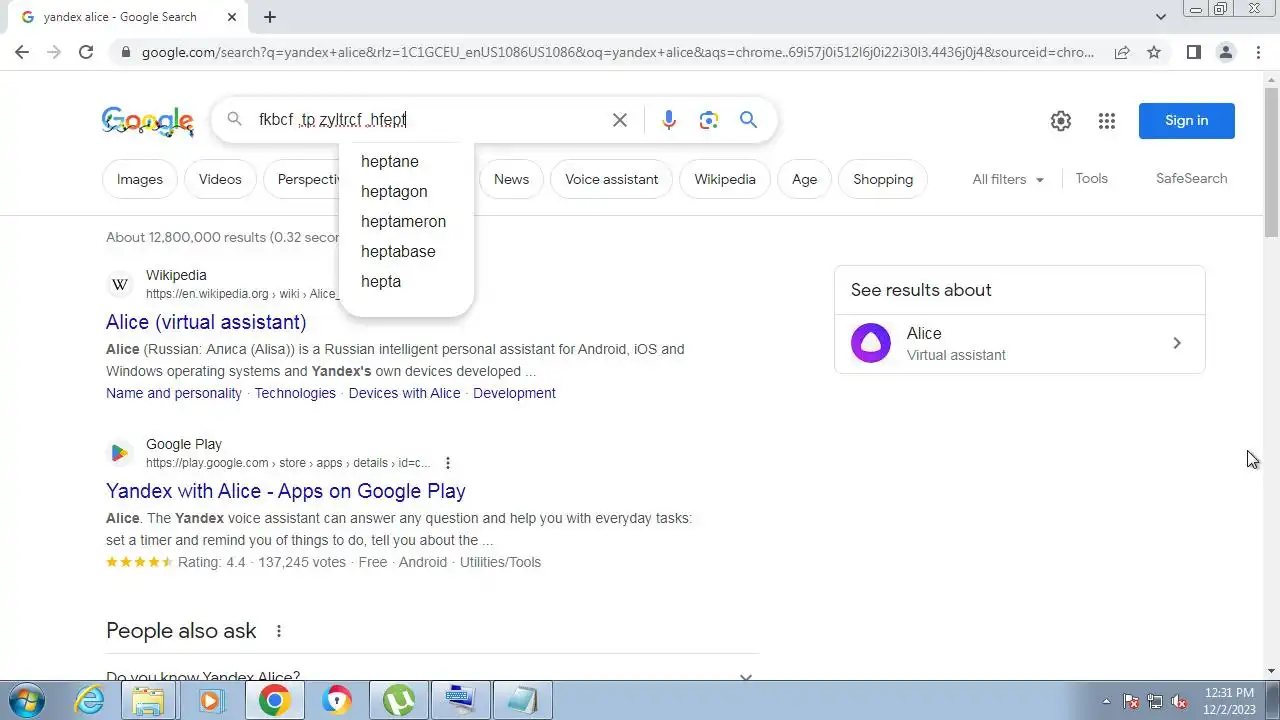
Task: Click the Chrome address bar URL
Action: [617, 52]
